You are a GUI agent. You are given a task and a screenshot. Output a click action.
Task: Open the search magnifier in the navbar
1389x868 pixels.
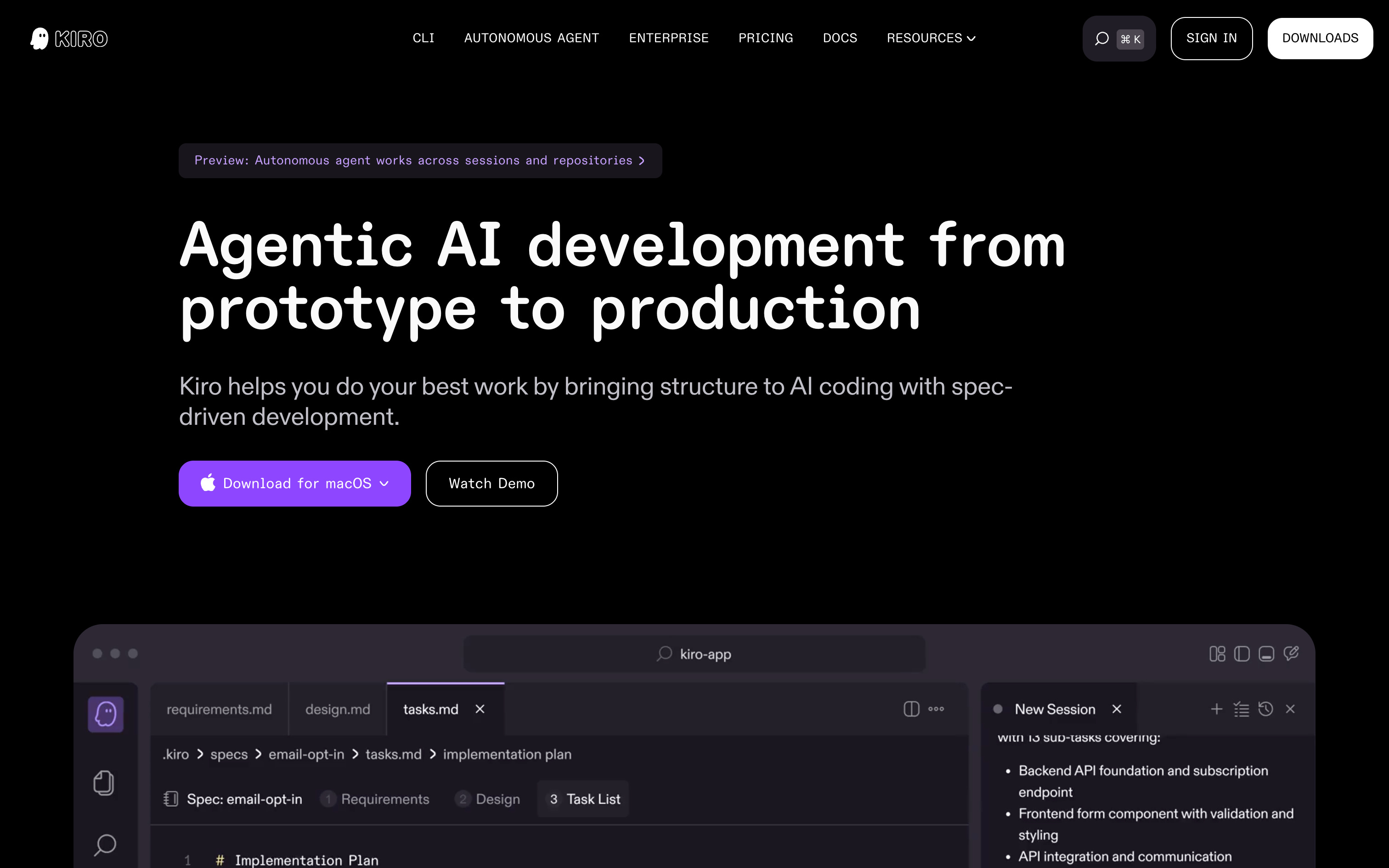pyautogui.click(x=1101, y=39)
